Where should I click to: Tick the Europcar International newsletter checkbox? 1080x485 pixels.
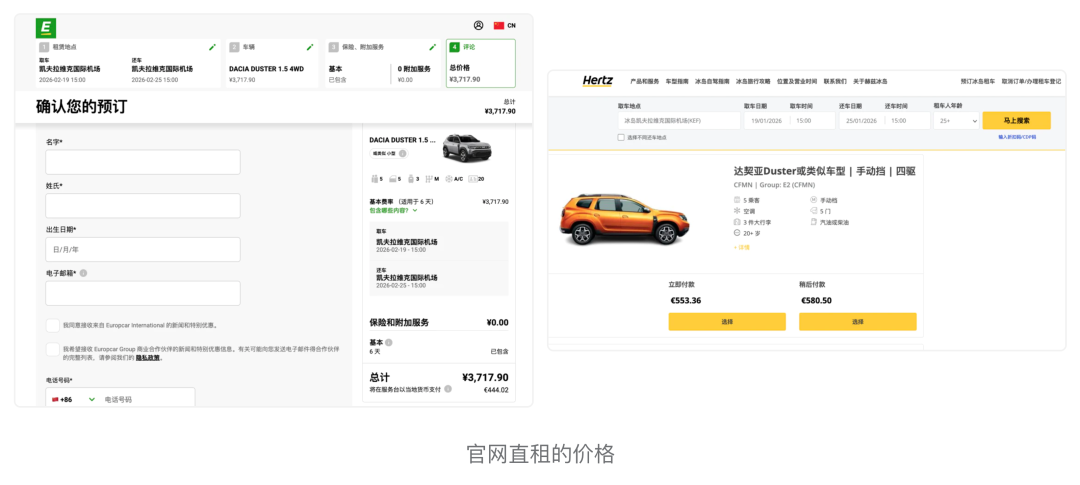(x=52, y=325)
